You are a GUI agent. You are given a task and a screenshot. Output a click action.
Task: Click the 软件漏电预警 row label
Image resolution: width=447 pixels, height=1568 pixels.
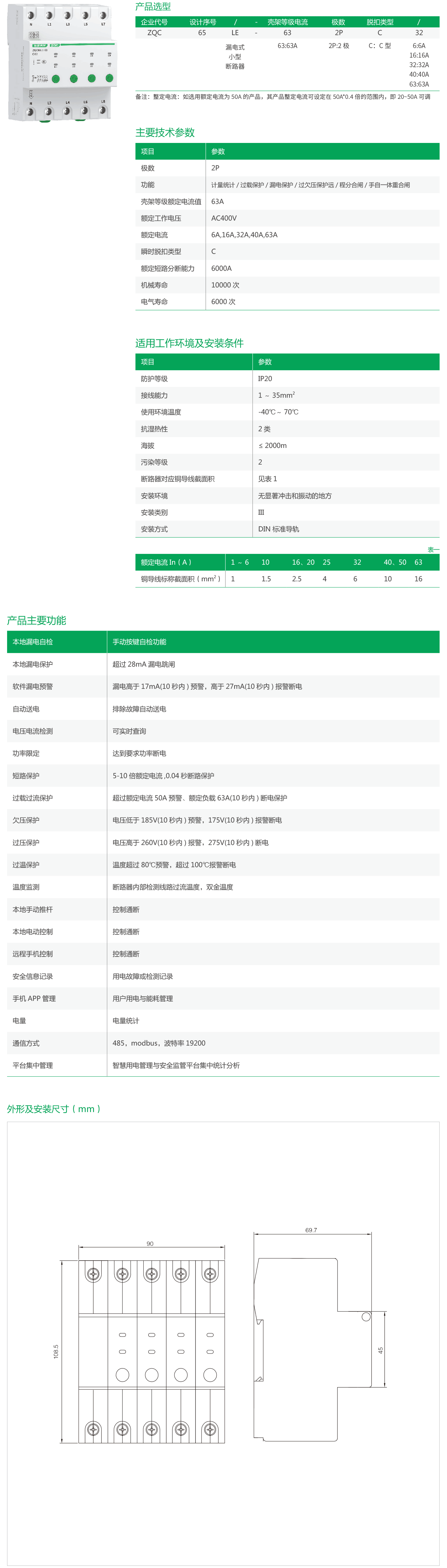pyautogui.click(x=32, y=687)
